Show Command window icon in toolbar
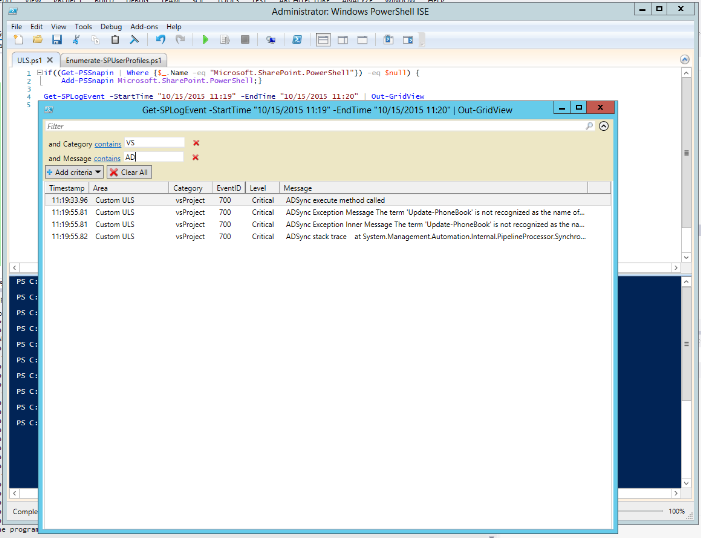701x538 pixels. (389, 40)
